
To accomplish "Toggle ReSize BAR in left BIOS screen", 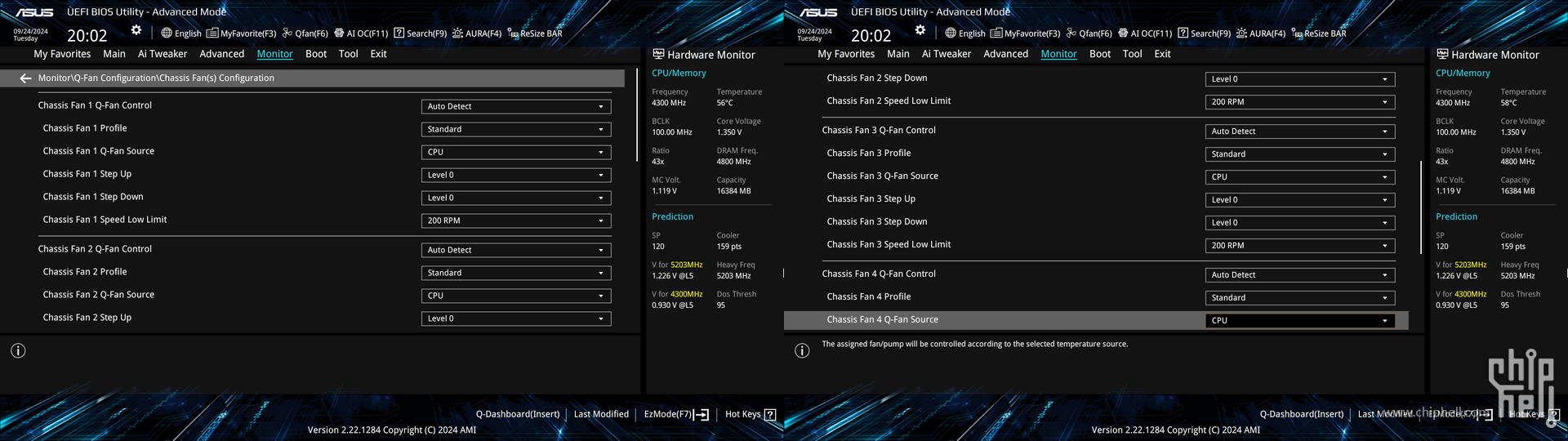I will (535, 33).
